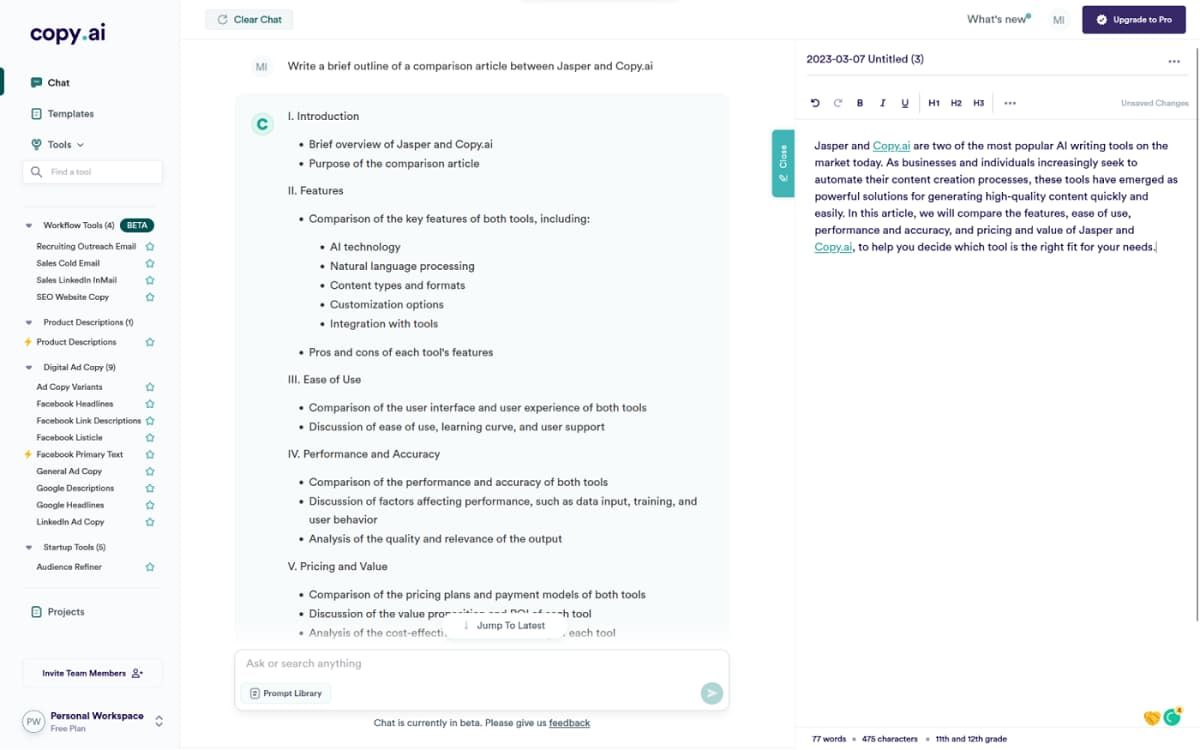Click the Upgrade to Pro button

[1134, 19]
